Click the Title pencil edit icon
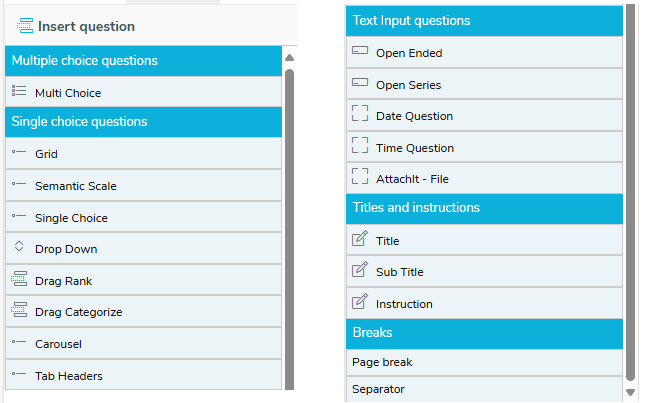The image size is (645, 403). click(x=360, y=239)
